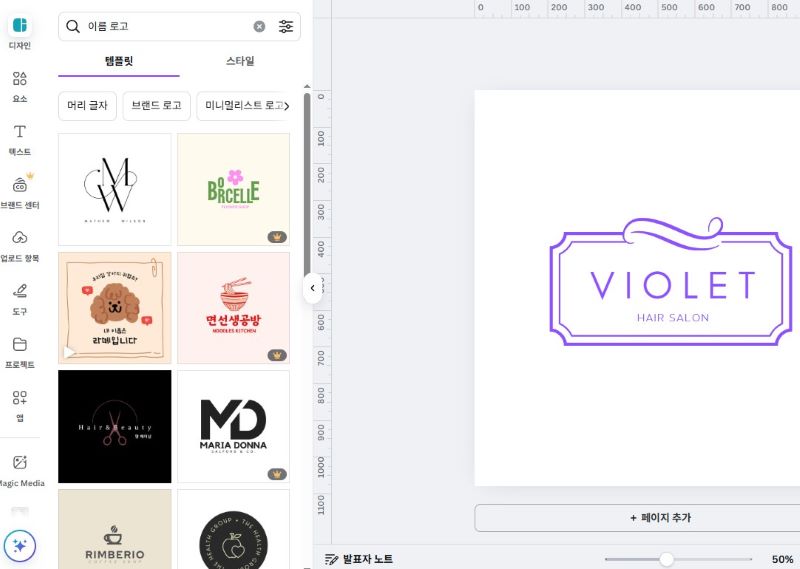Image resolution: width=800 pixels, height=569 pixels.
Task: Click the crown badge on Borcelle template
Action: (x=277, y=237)
